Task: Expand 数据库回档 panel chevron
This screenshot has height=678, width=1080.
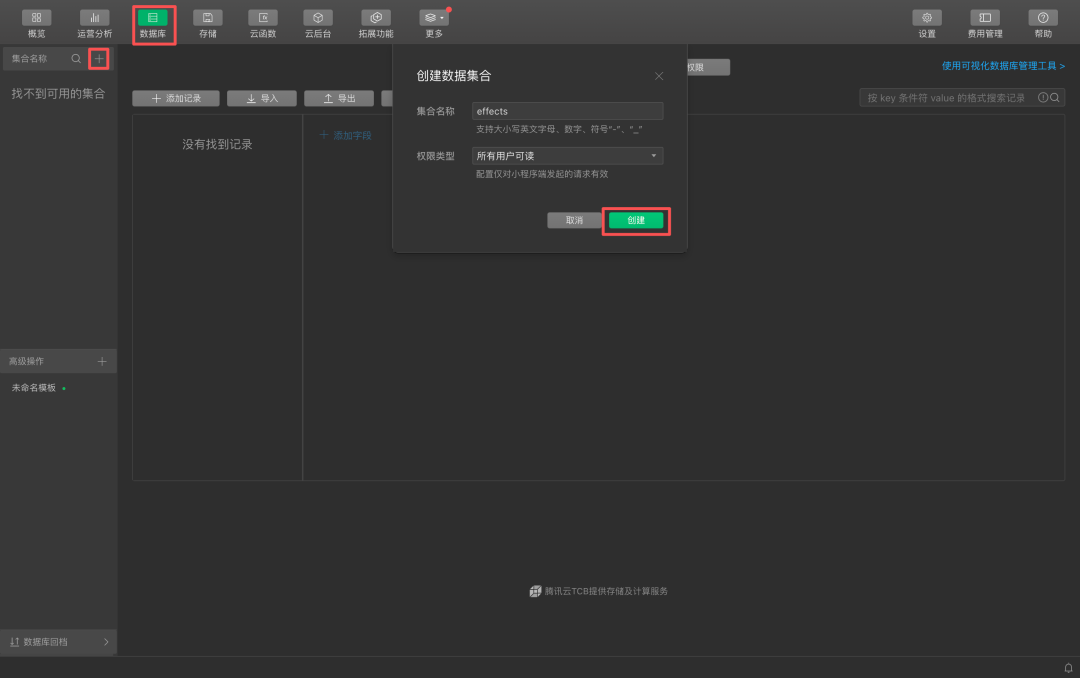Action: tap(106, 642)
